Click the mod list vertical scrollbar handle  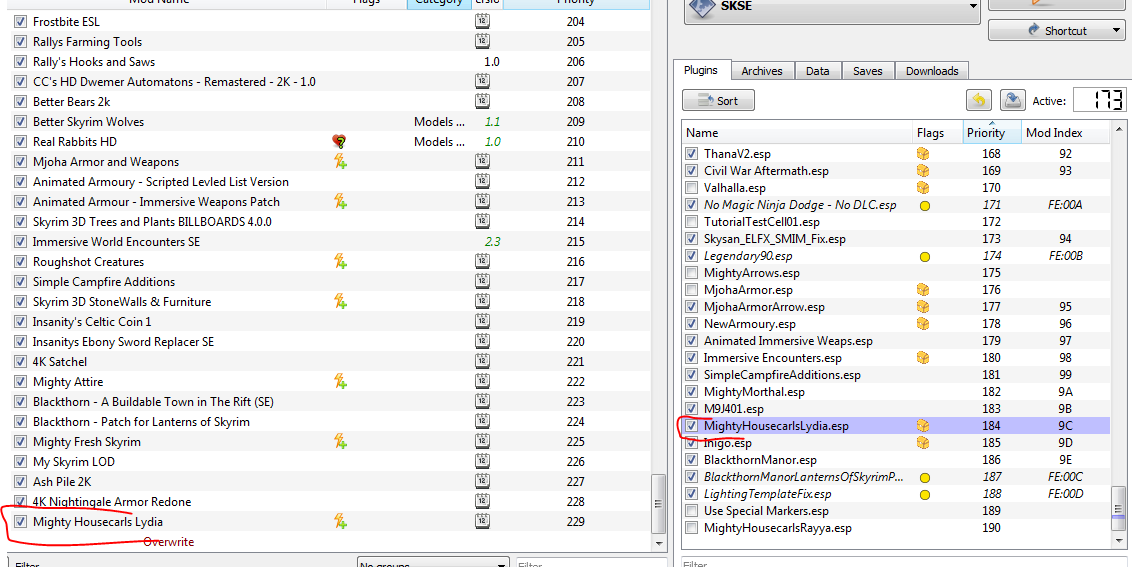point(658,517)
